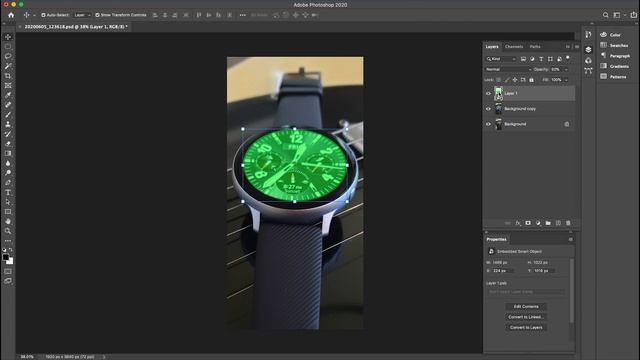This screenshot has width=640, height=360.
Task: Select the Rectangle shape tool
Action: tap(8, 212)
